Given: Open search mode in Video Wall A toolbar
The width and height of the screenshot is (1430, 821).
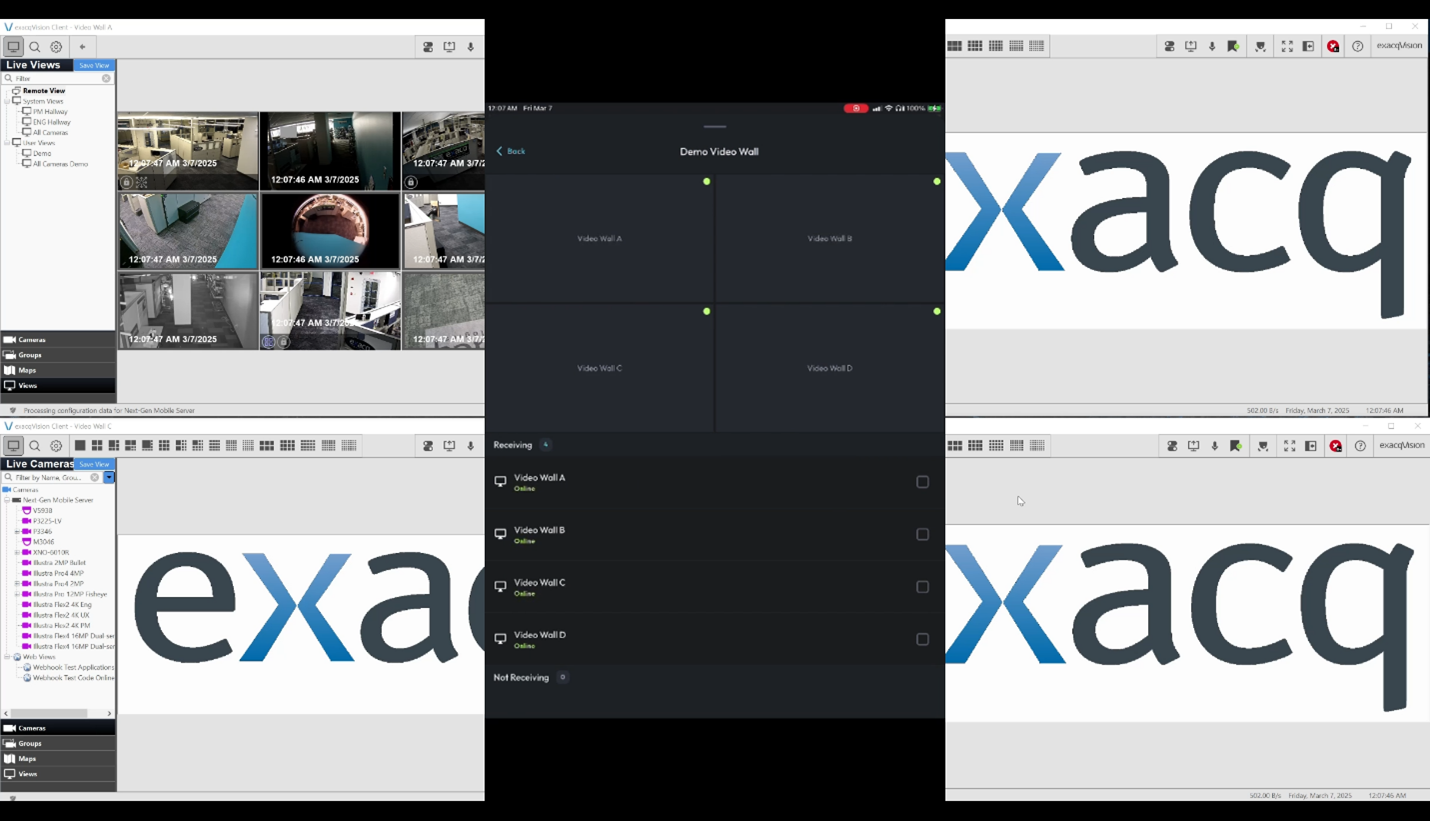Looking at the screenshot, I should [35, 47].
